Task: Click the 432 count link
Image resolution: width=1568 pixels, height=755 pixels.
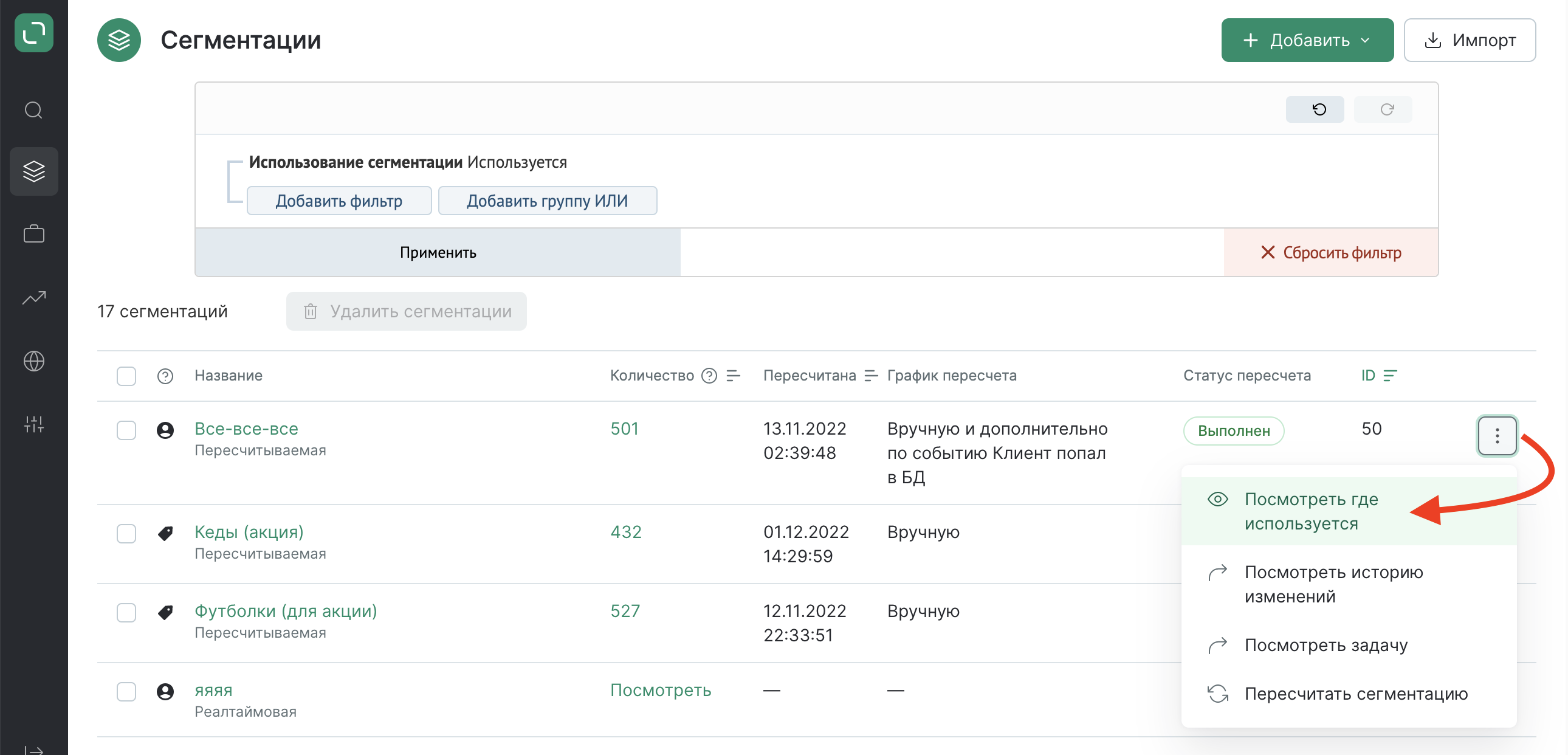Action: pyautogui.click(x=626, y=533)
